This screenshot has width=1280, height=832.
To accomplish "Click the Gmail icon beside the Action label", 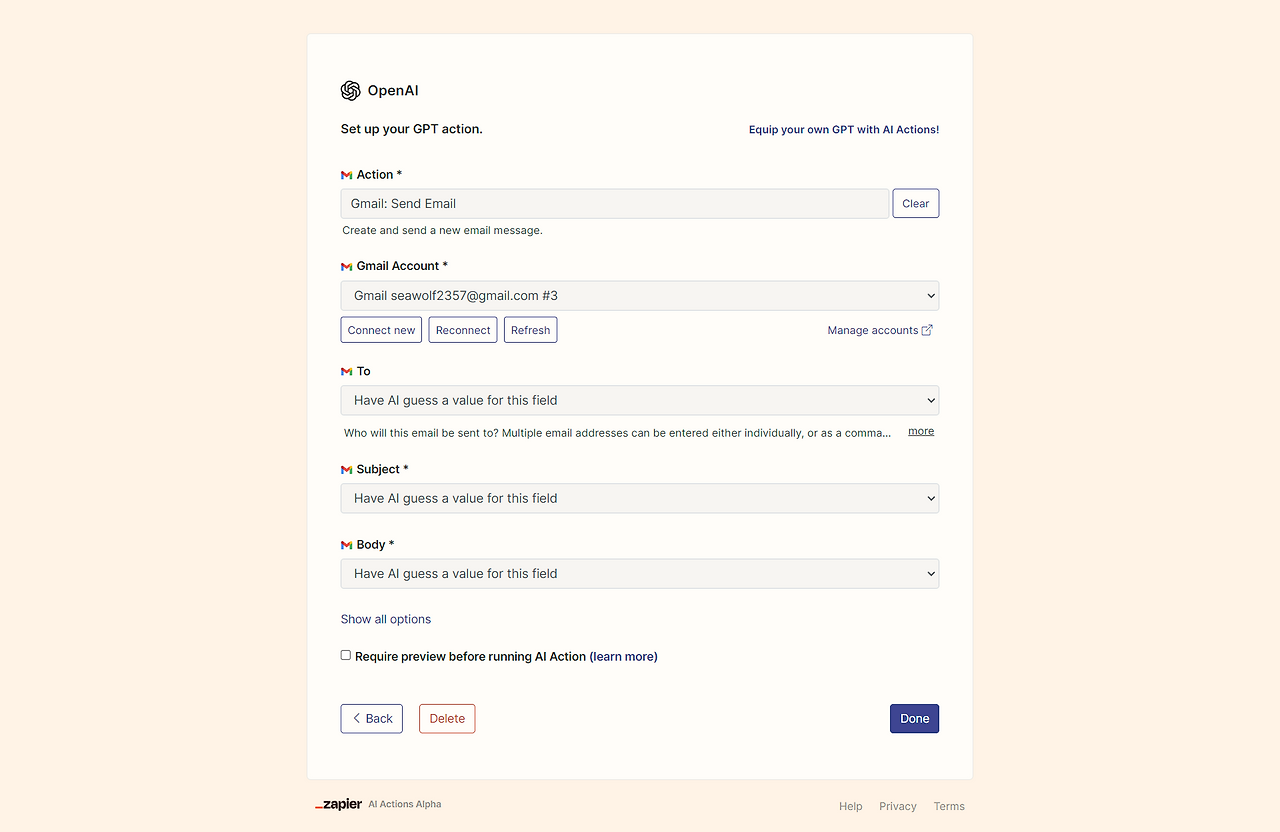I will tap(346, 173).
